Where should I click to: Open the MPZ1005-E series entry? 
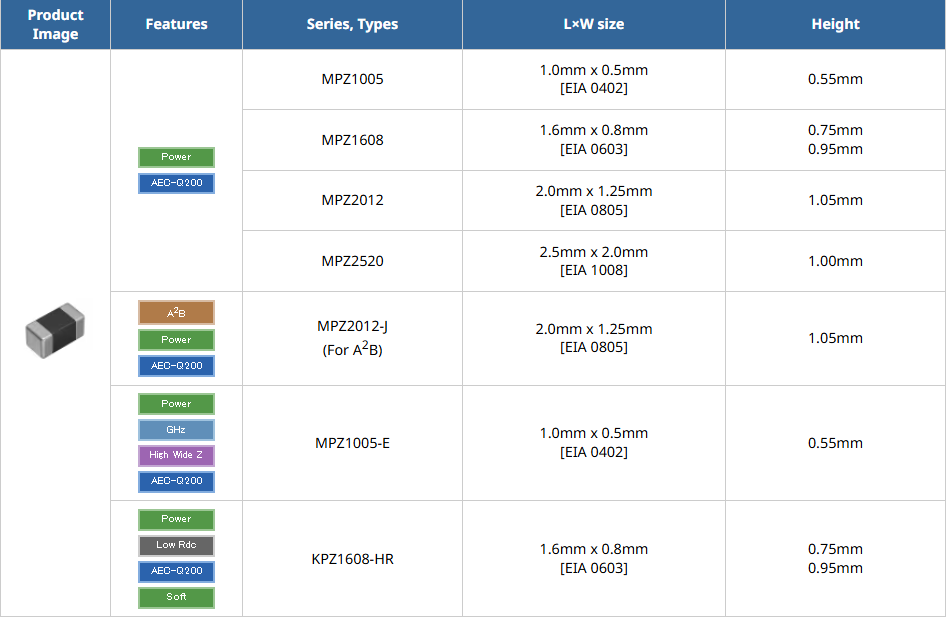[352, 443]
